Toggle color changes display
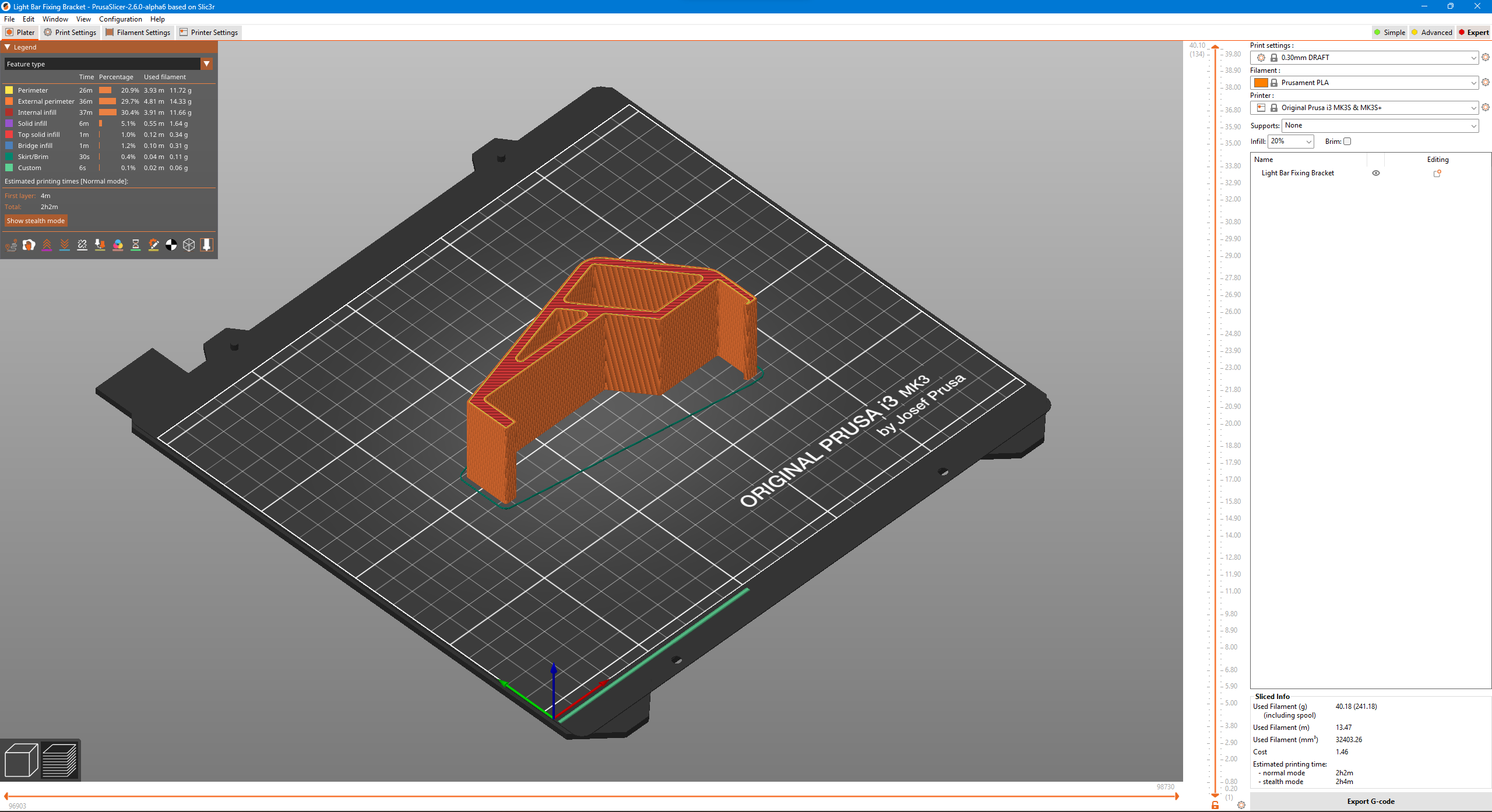 pyautogui.click(x=118, y=245)
